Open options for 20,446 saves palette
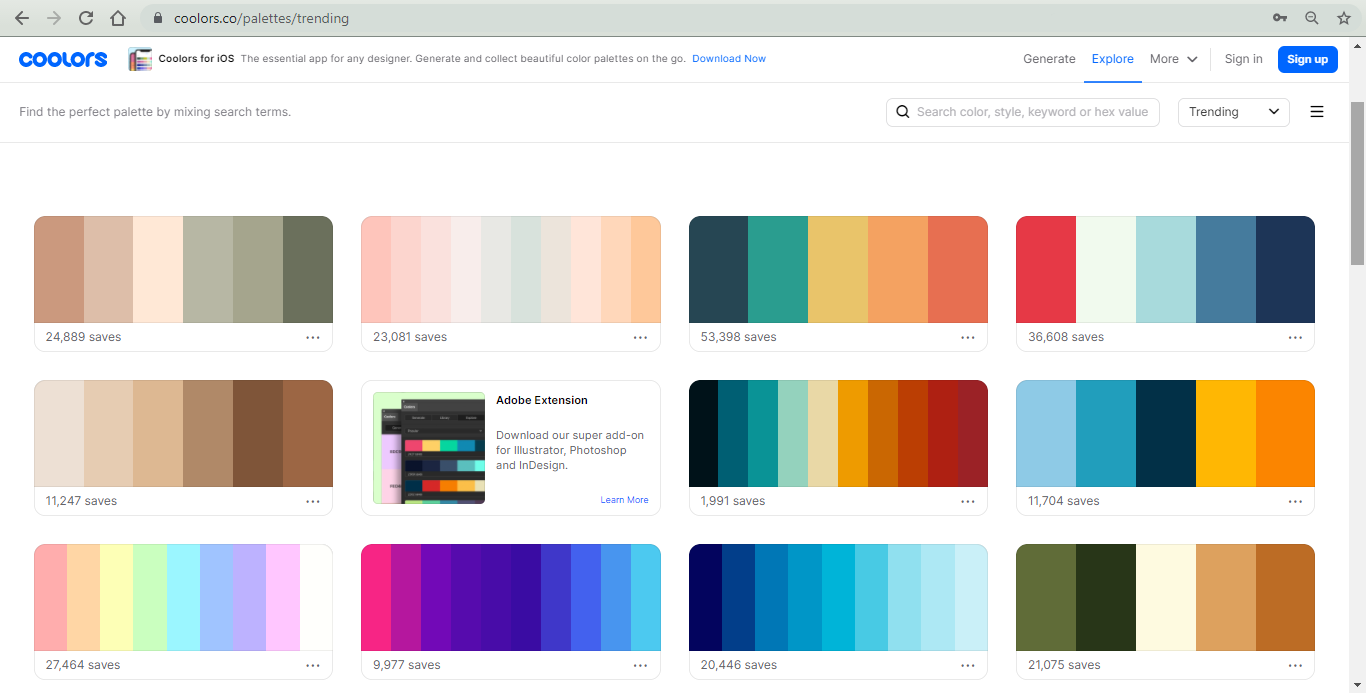The height and width of the screenshot is (693, 1366). point(968,665)
